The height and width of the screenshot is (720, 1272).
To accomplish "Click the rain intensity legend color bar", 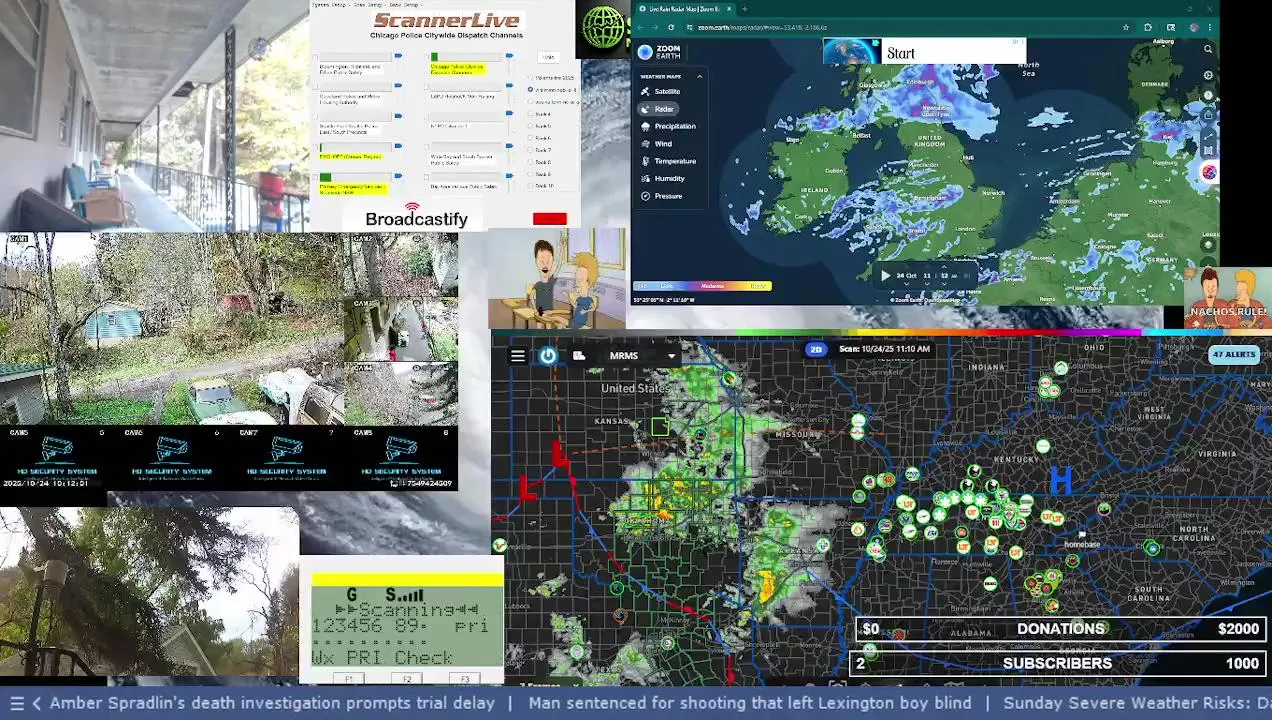I will point(701,286).
